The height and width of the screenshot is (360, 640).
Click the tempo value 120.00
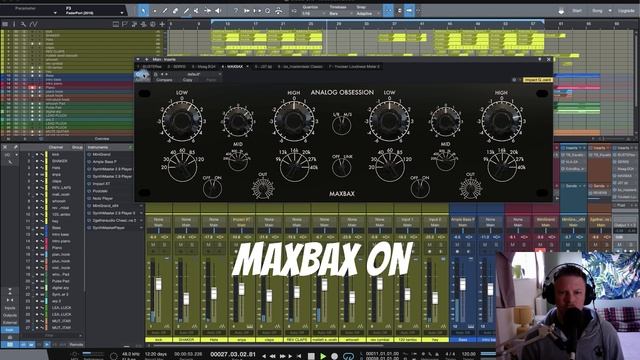pyautogui.click(x=469, y=354)
